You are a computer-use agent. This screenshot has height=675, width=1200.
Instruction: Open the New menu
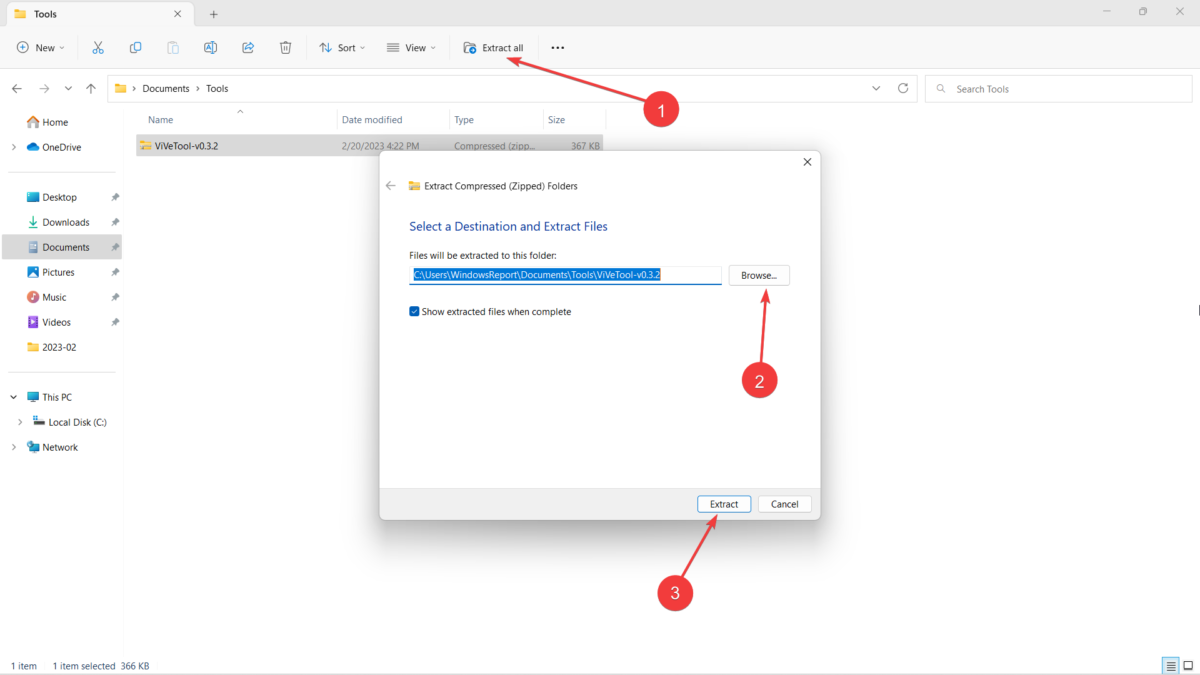click(x=40, y=47)
